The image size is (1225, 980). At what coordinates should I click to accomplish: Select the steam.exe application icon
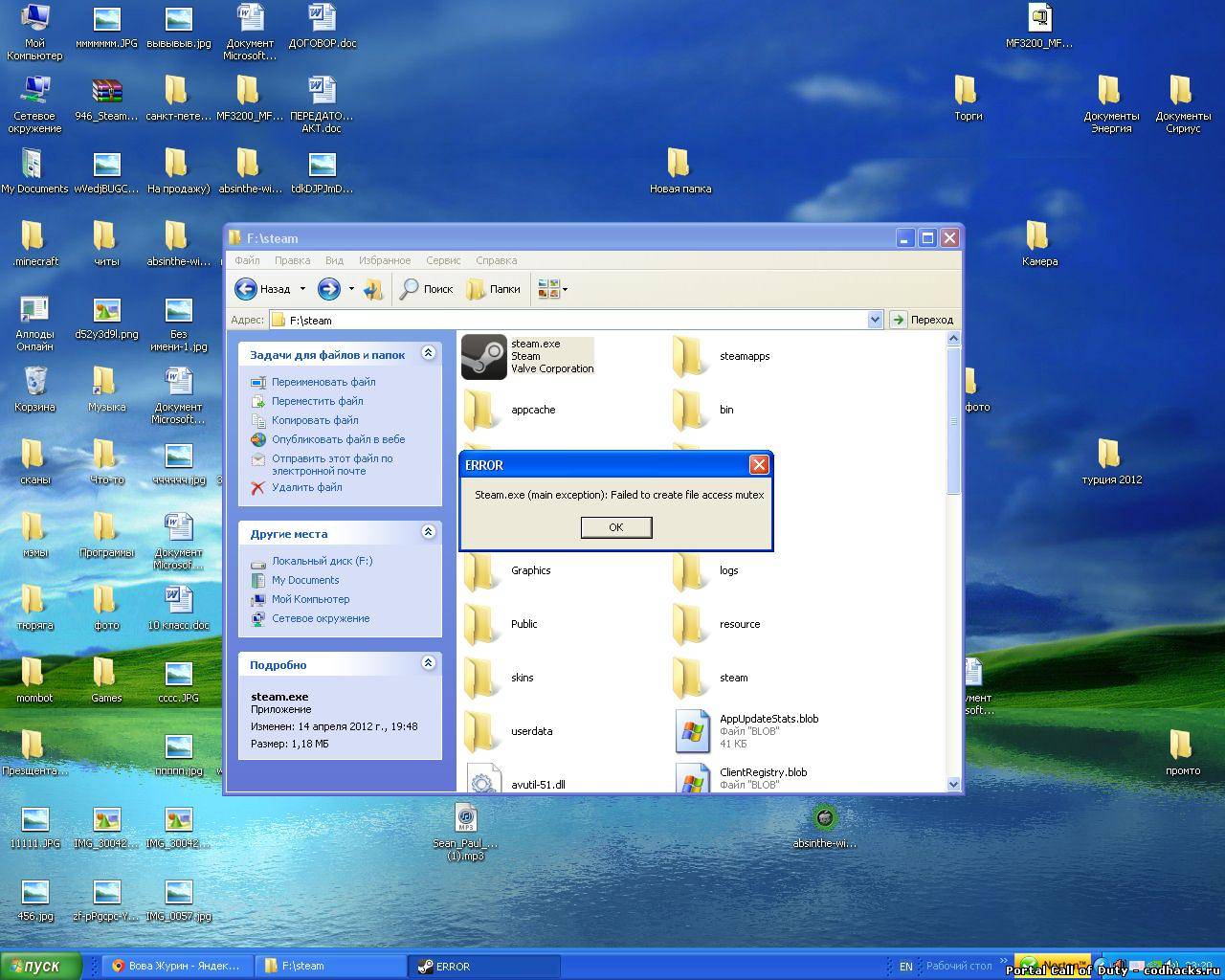click(x=484, y=357)
